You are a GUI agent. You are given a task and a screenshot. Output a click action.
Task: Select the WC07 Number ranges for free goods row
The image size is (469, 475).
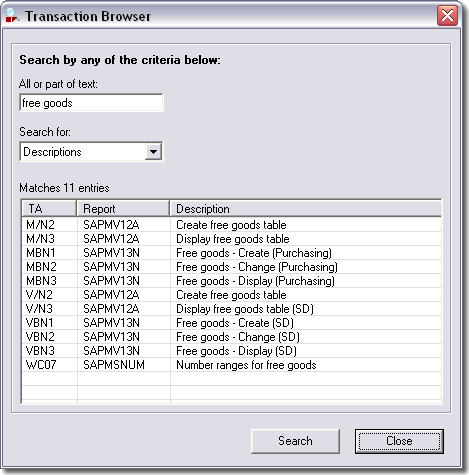click(232, 365)
